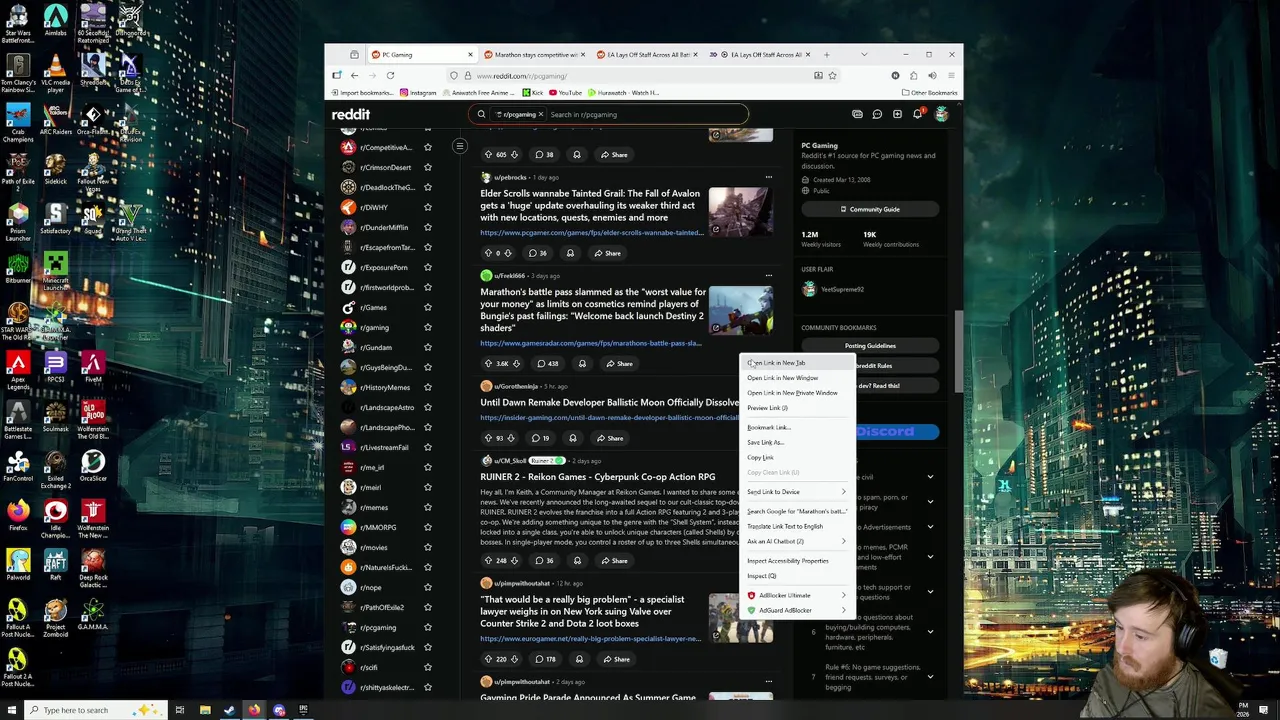Favorite r/Games with its star
1280x720 pixels.
[427, 307]
